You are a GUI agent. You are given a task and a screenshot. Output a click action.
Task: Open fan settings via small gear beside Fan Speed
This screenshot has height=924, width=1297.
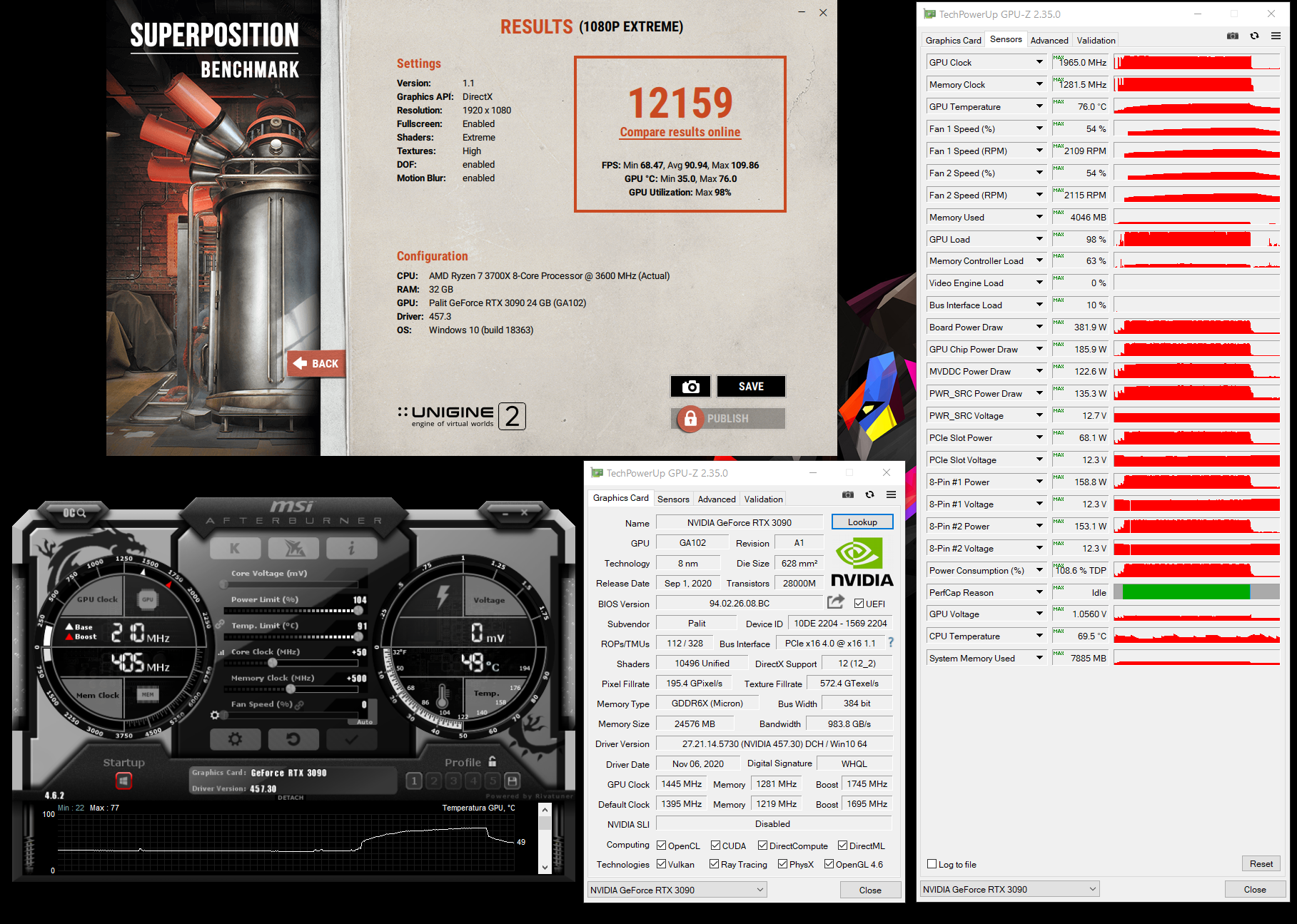click(x=215, y=714)
